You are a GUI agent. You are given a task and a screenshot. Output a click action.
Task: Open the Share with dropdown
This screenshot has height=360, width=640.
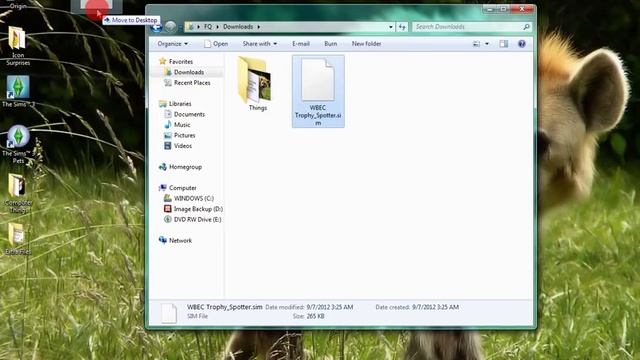click(x=260, y=44)
